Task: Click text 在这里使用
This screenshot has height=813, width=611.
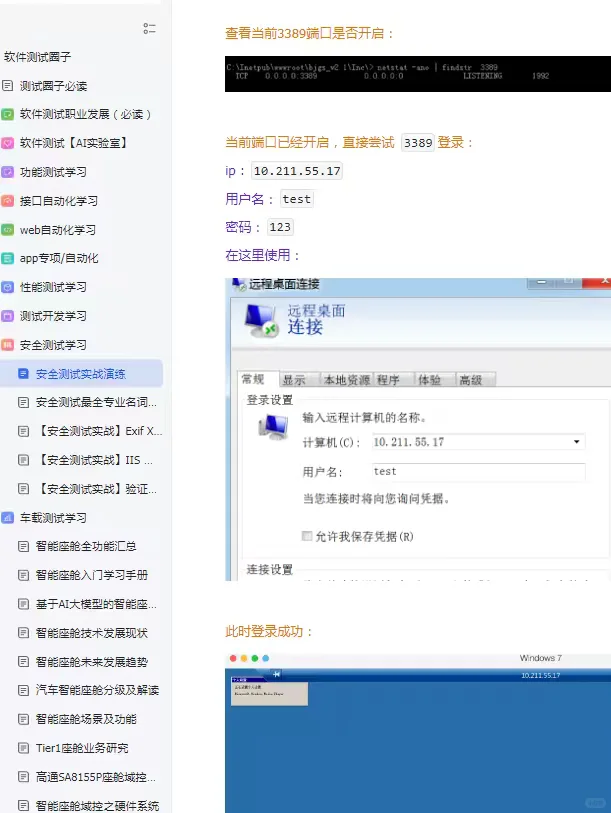Action: click(x=262, y=255)
